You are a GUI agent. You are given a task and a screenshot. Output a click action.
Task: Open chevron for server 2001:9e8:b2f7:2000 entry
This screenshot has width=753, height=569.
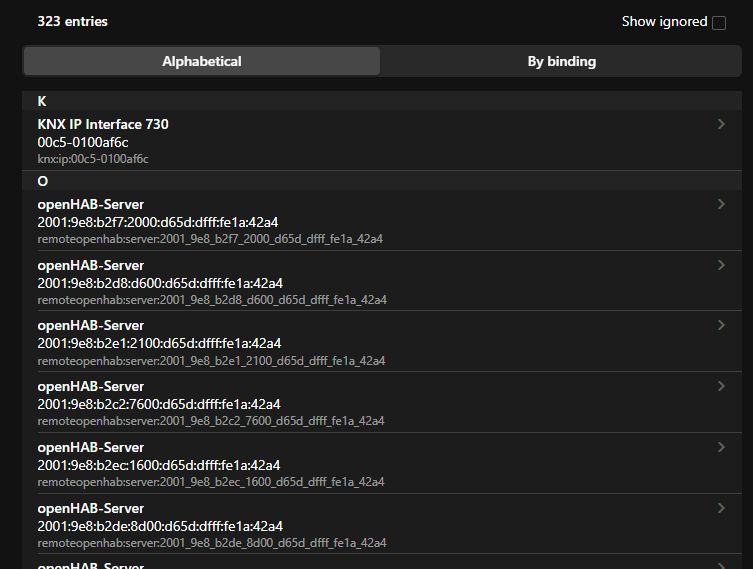coord(721,205)
